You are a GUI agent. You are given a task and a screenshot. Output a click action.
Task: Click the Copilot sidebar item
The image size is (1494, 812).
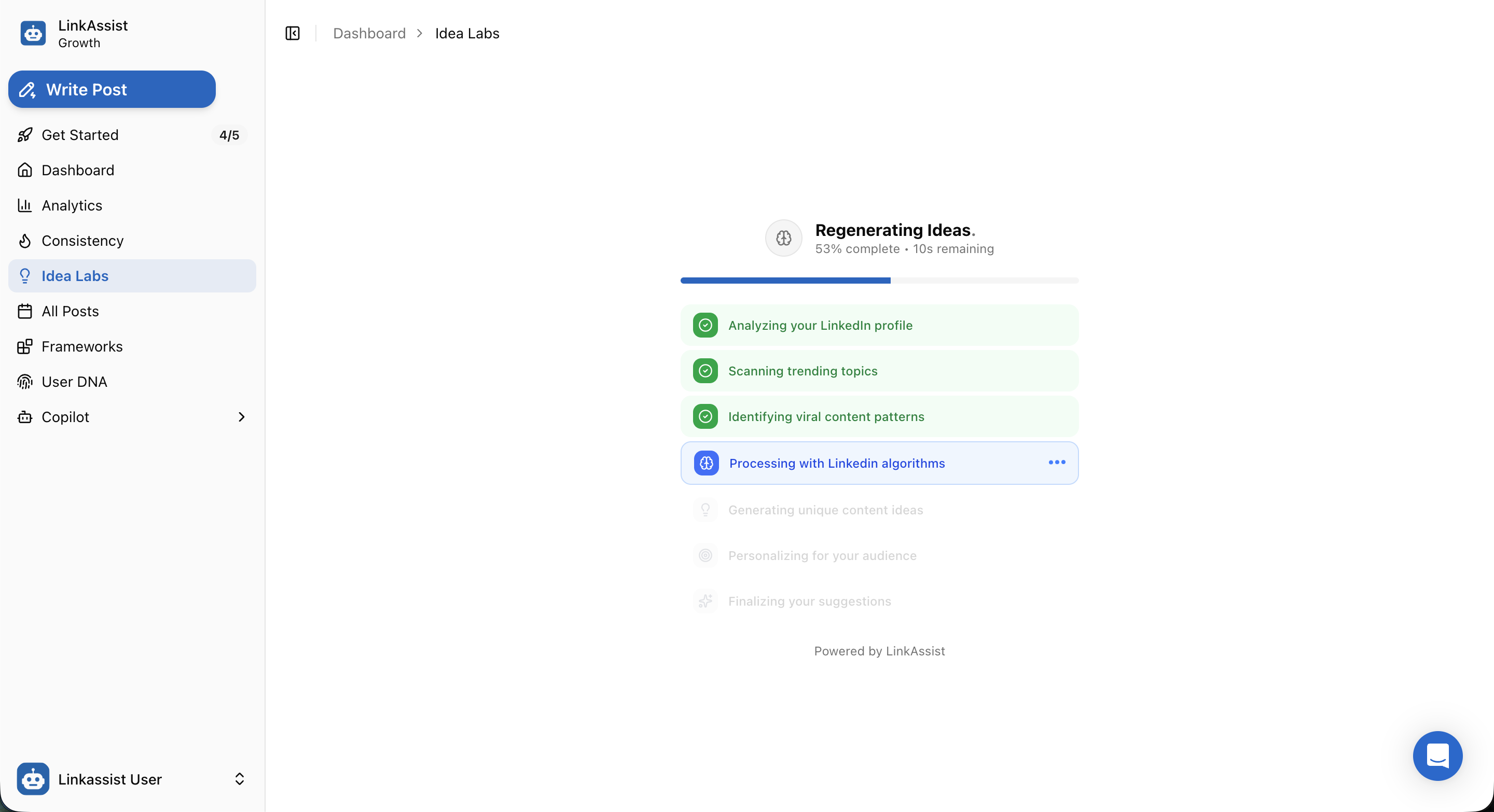132,417
